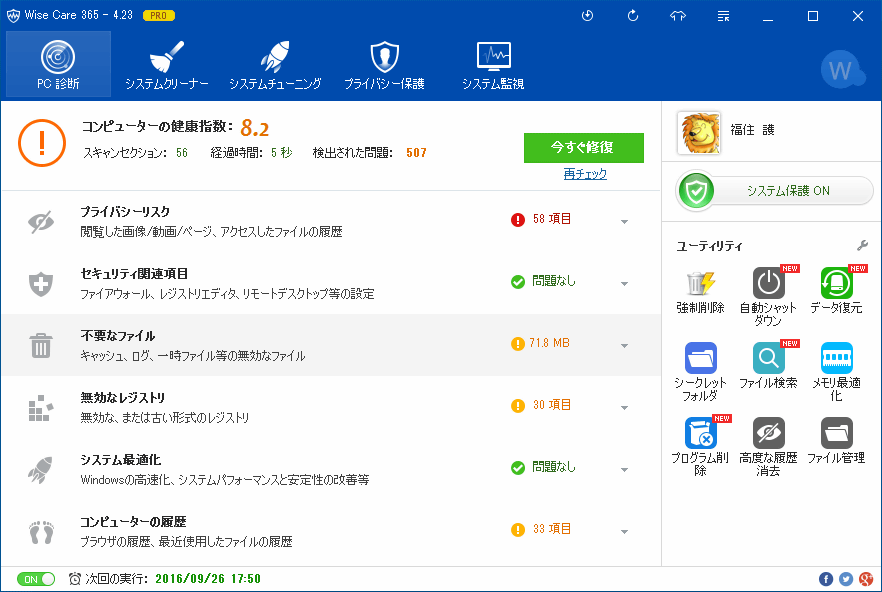The image size is (882, 592).
Task: Open 高度な履歴消去 utility
Action: point(768,446)
